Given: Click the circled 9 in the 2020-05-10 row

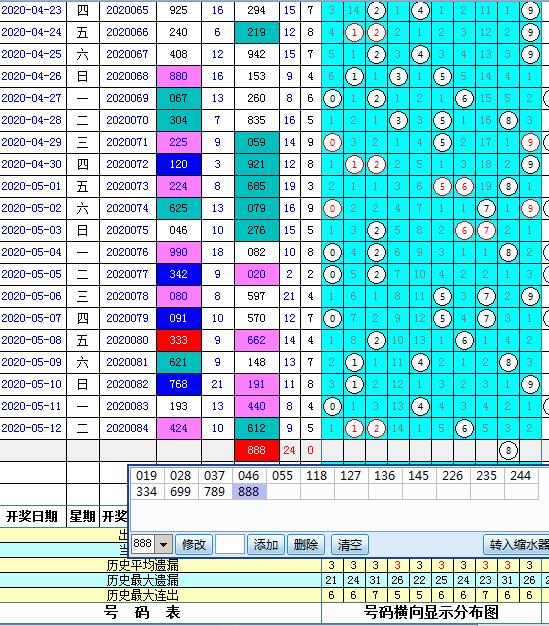Looking at the screenshot, I should [x=530, y=384].
